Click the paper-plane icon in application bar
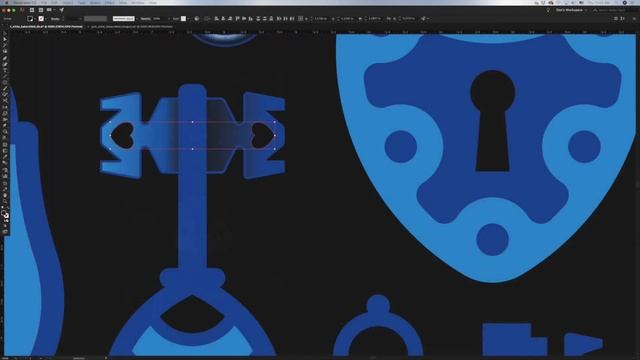 (62, 10)
